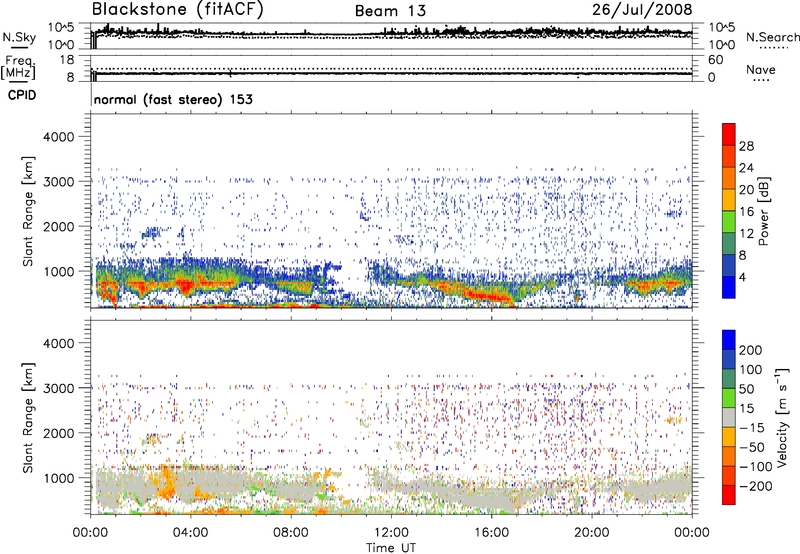
Task: Click the '12' power color bar label
Action: 746,234
